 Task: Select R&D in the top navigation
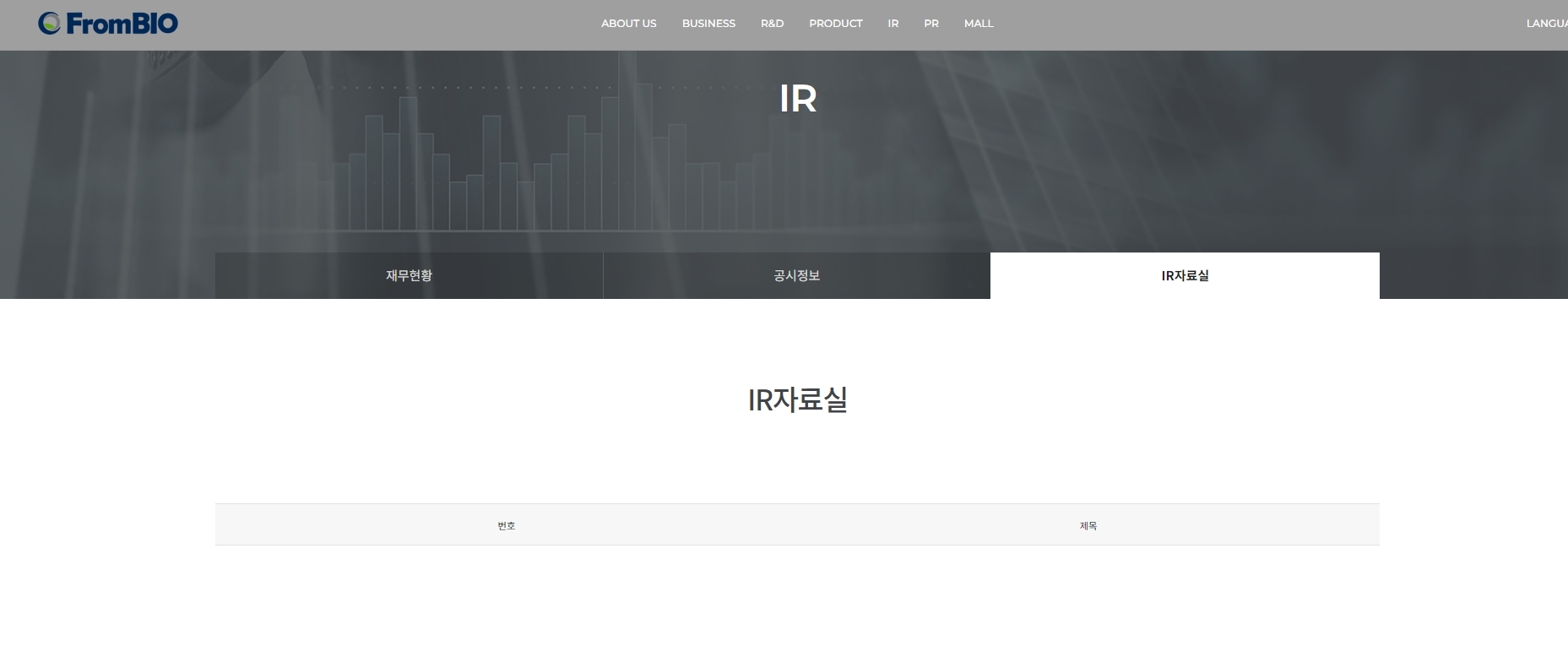pos(772,24)
